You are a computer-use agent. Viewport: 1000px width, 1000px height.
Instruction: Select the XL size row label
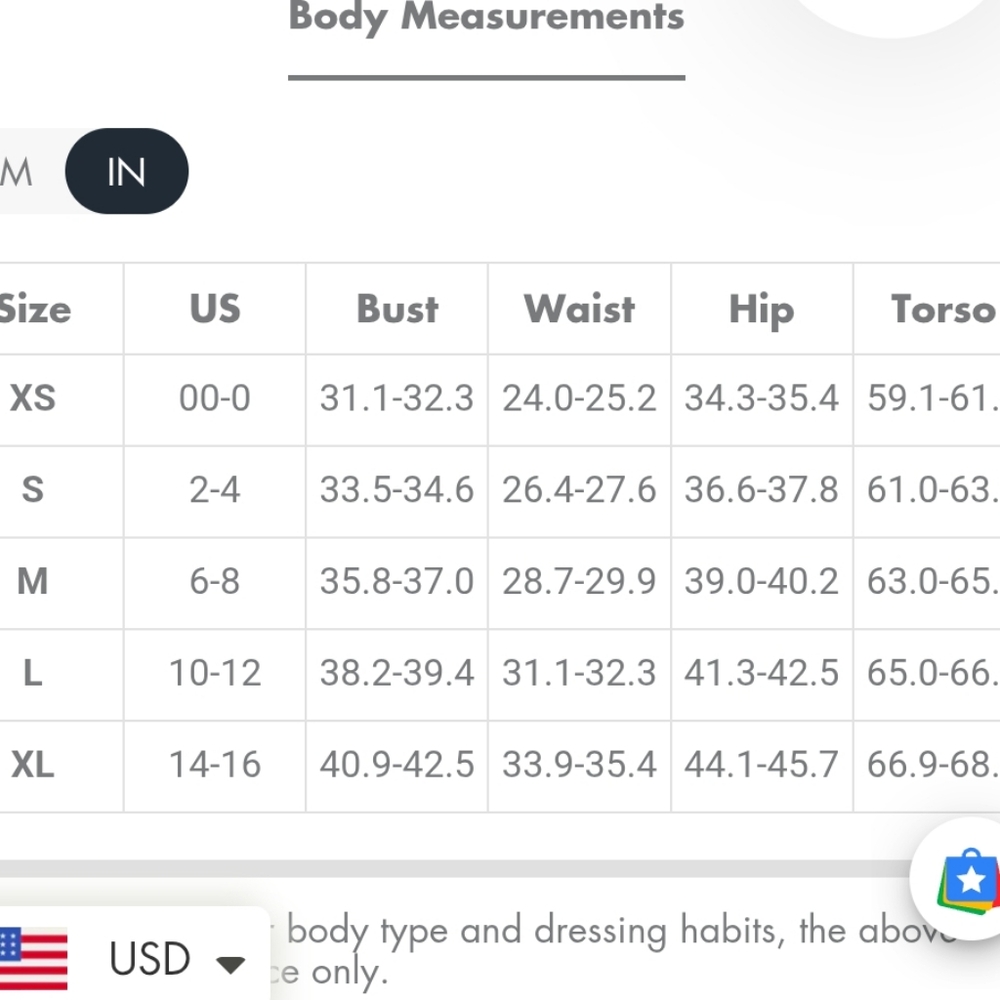[x=33, y=765]
